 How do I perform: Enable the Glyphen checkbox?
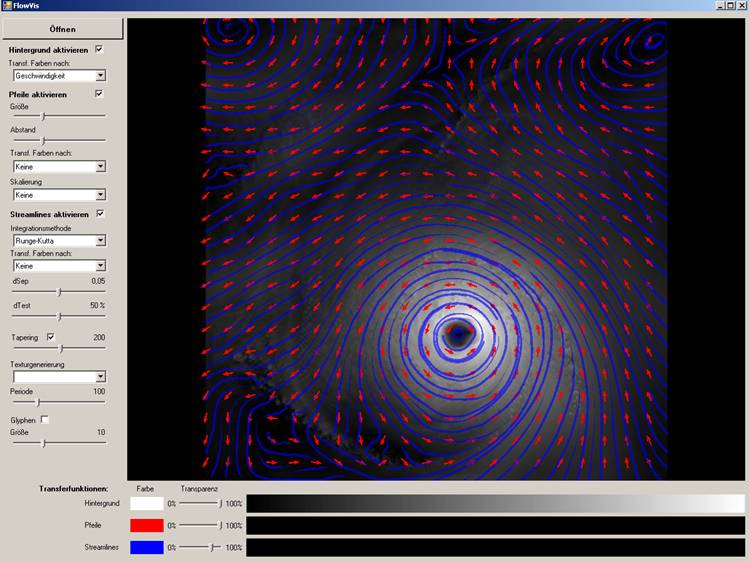coord(44,419)
